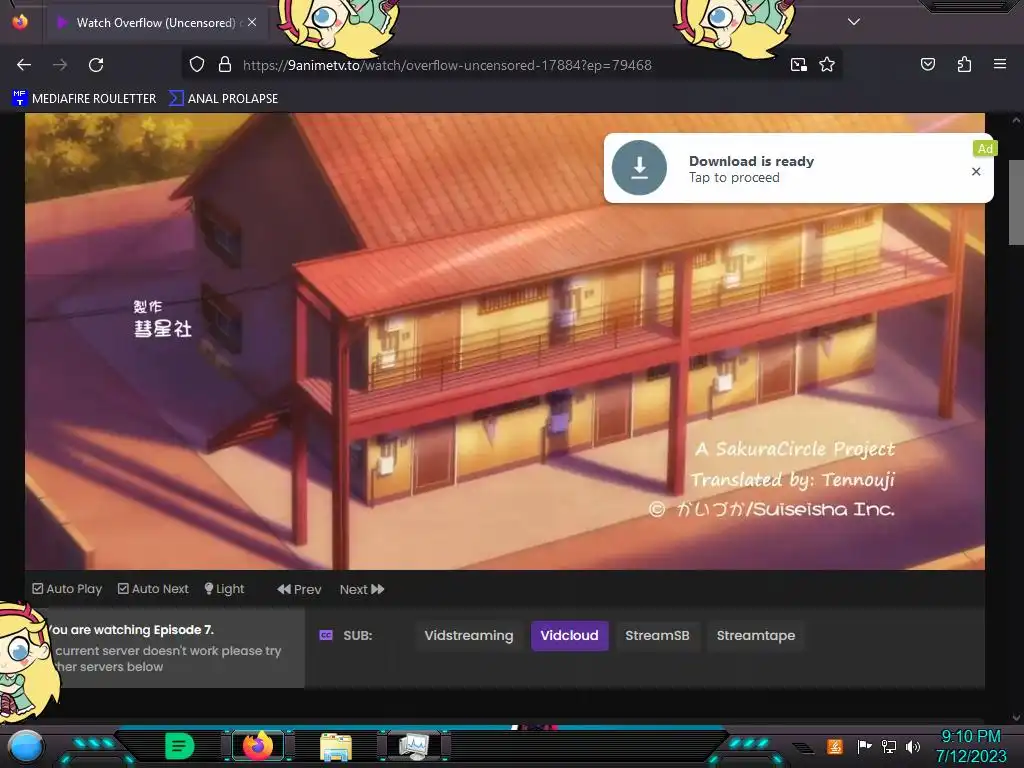The image size is (1024, 768).
Task: Click the CC subtitle icon beside SUB
Action: 326,635
